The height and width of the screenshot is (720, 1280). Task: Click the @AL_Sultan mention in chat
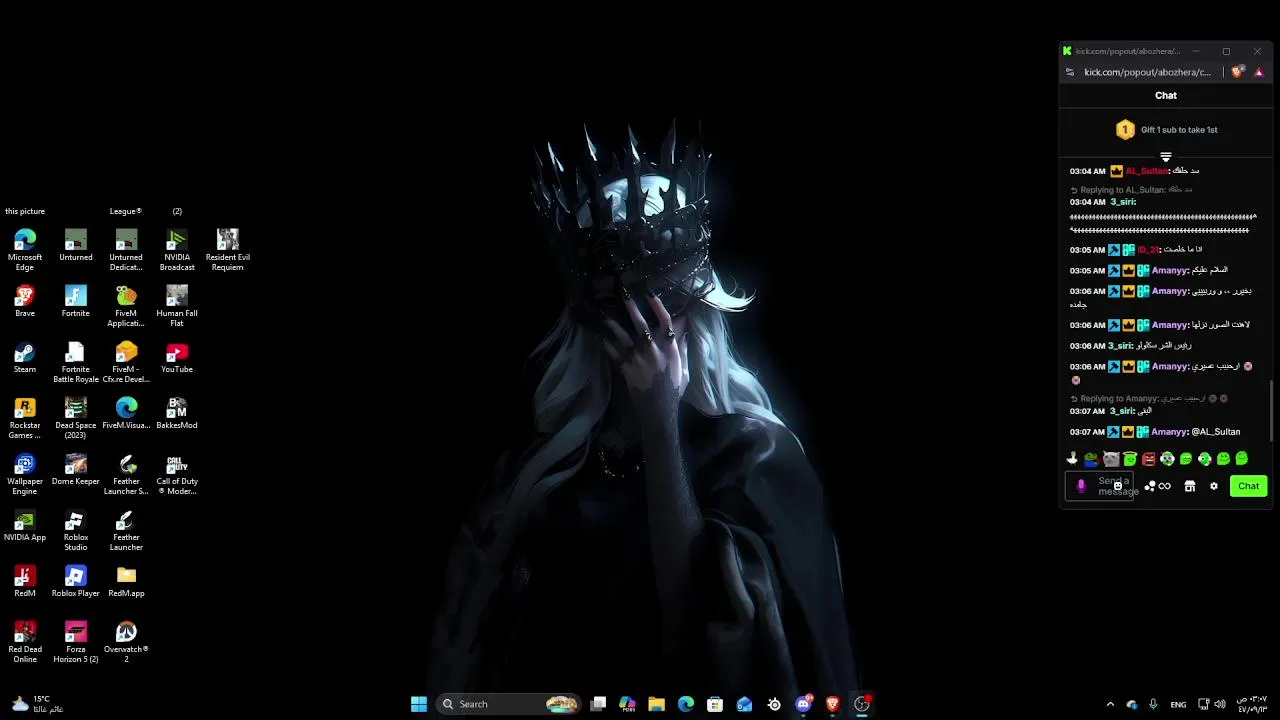point(1215,432)
